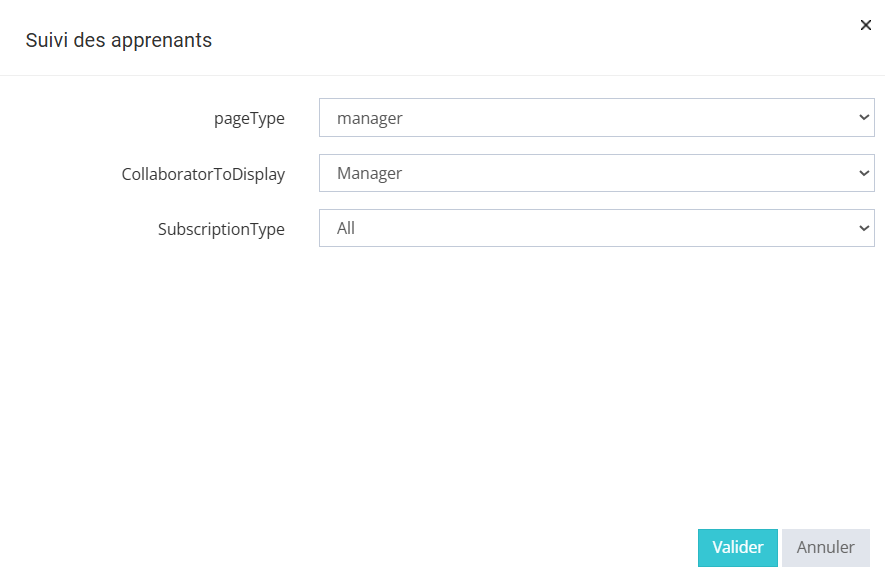Viewport: 885px width, 572px height.
Task: Open the SubscriptionType dropdown list
Action: [x=596, y=228]
